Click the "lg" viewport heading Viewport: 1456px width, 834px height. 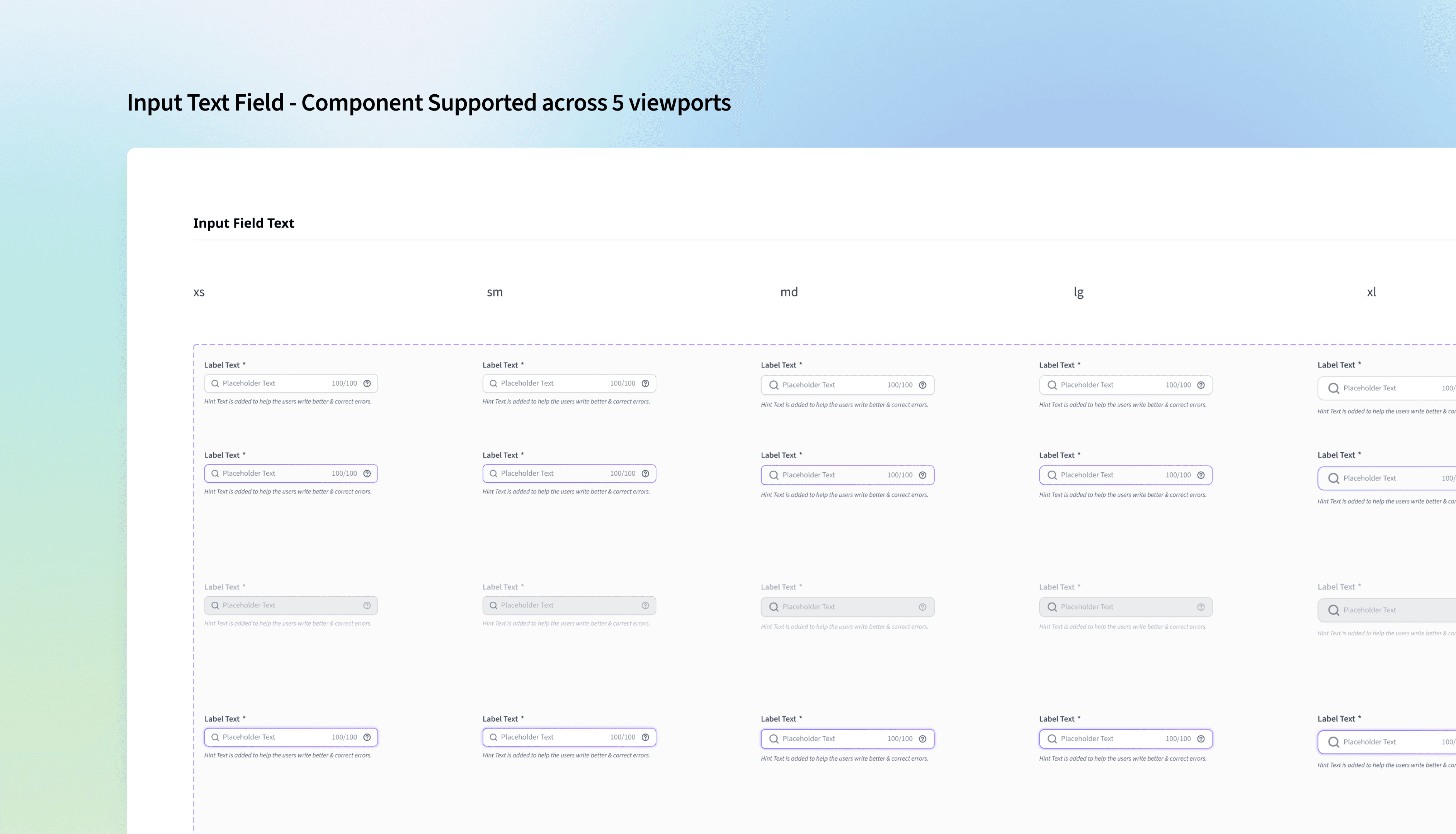pos(1079,293)
